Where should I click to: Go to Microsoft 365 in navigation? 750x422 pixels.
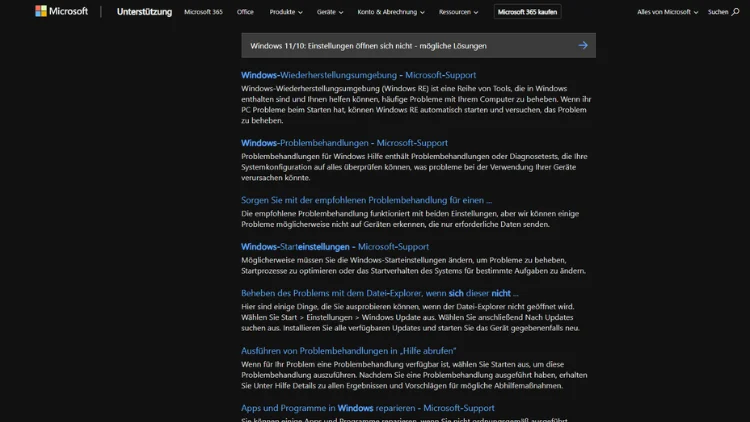[x=203, y=12]
